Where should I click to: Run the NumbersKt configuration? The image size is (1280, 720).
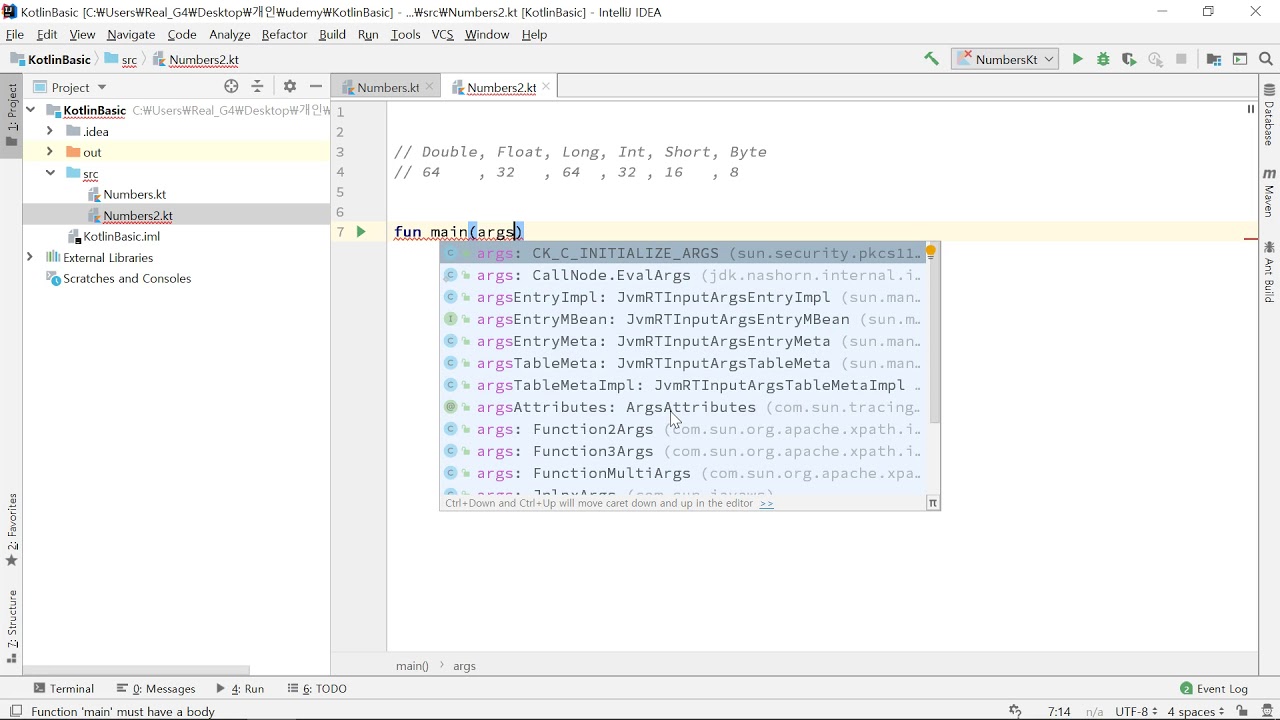pyautogui.click(x=1078, y=60)
